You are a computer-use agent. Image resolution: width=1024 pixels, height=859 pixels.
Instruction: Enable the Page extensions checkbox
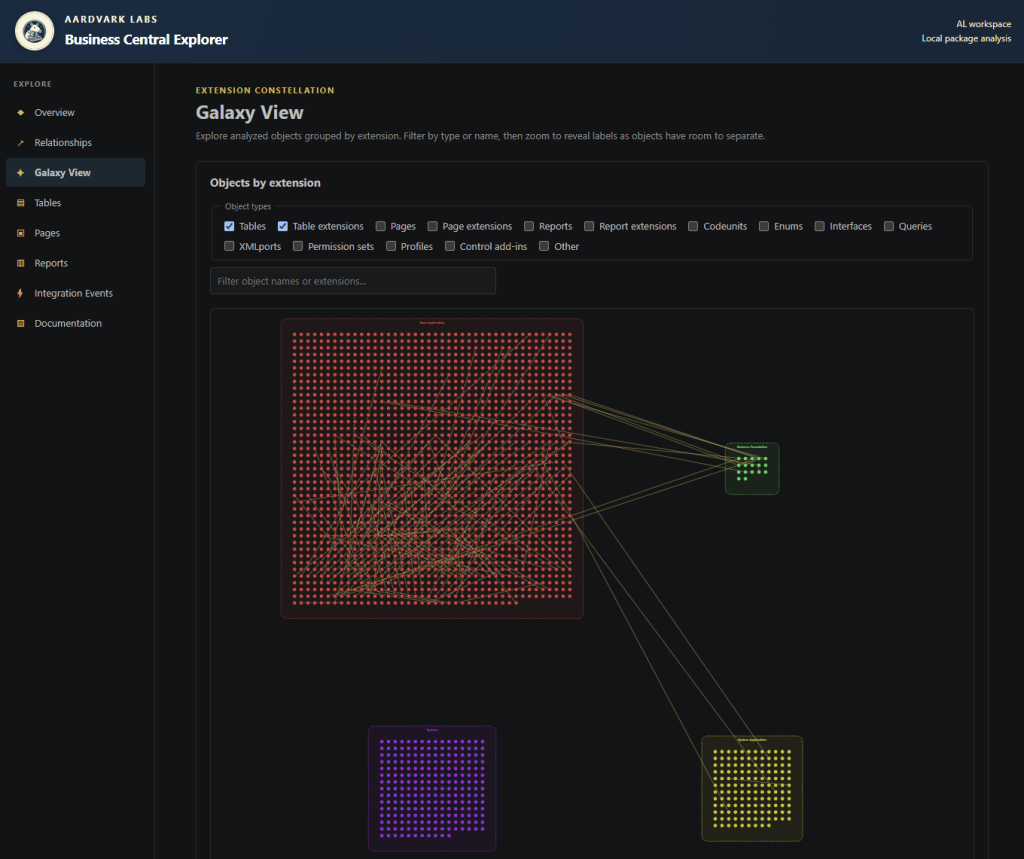tap(432, 226)
